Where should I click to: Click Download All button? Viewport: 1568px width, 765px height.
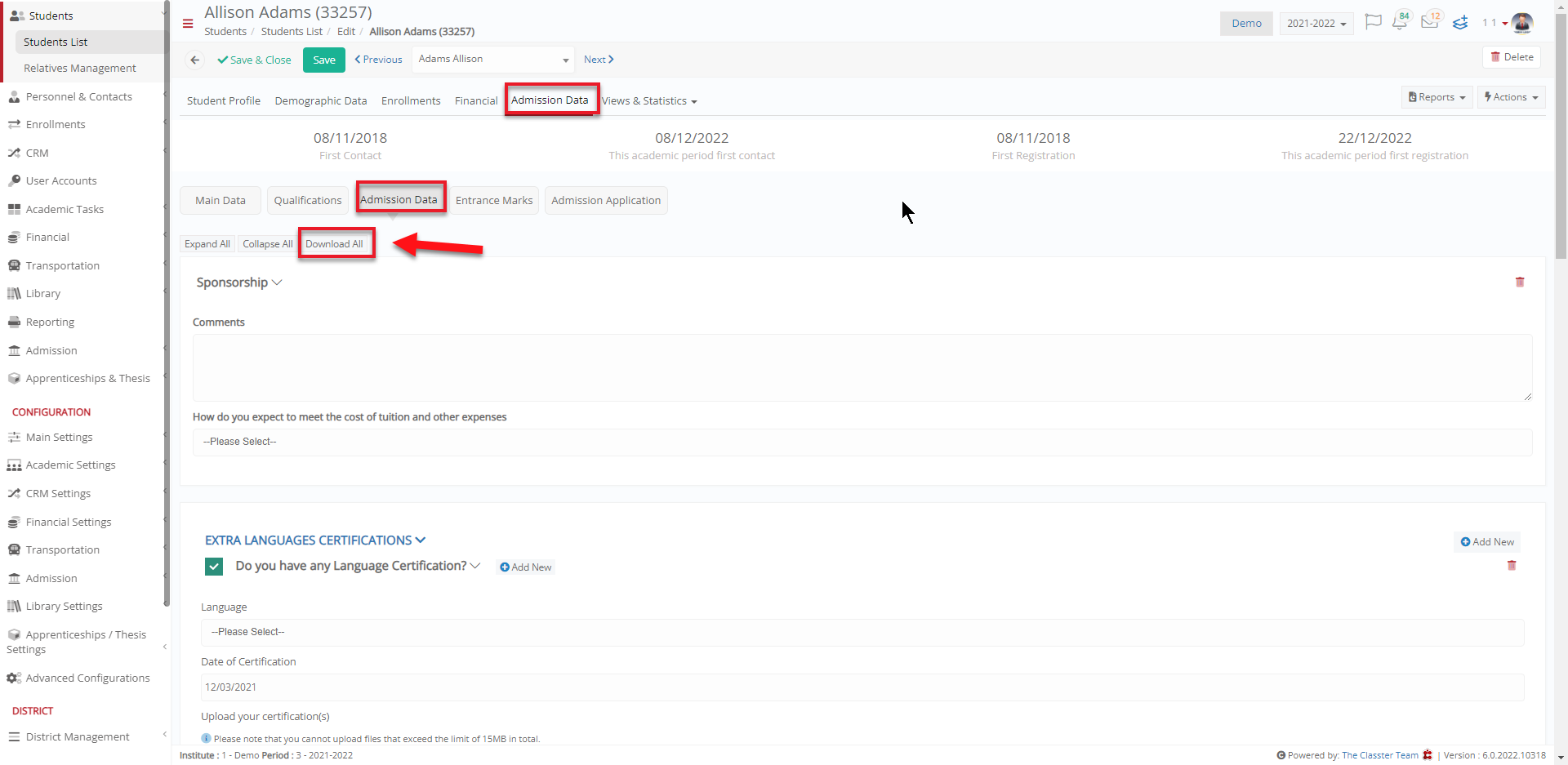click(x=334, y=244)
